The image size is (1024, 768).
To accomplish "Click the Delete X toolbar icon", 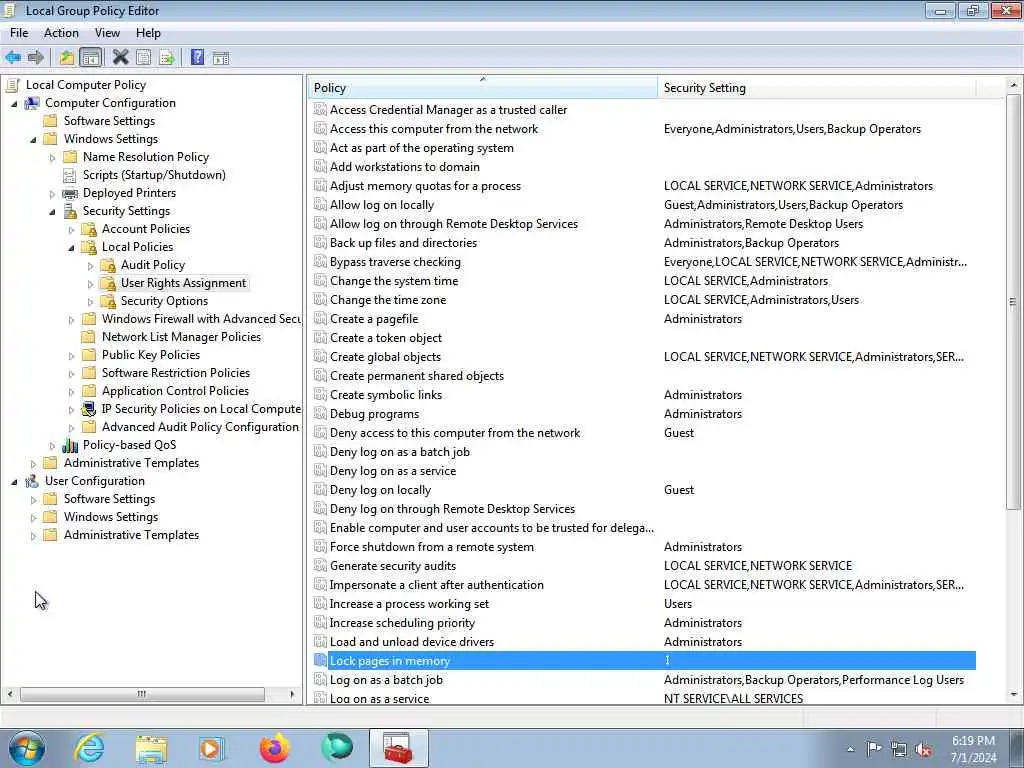I will 120,57.
